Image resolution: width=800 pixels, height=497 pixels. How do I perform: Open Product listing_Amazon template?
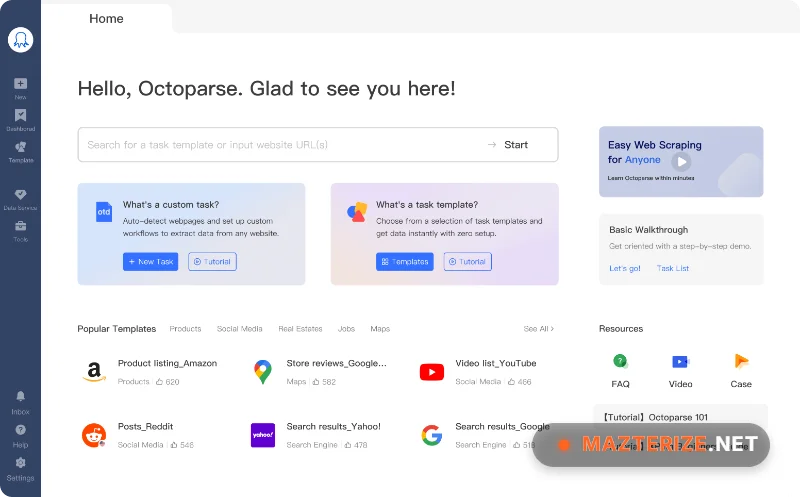click(x=167, y=363)
